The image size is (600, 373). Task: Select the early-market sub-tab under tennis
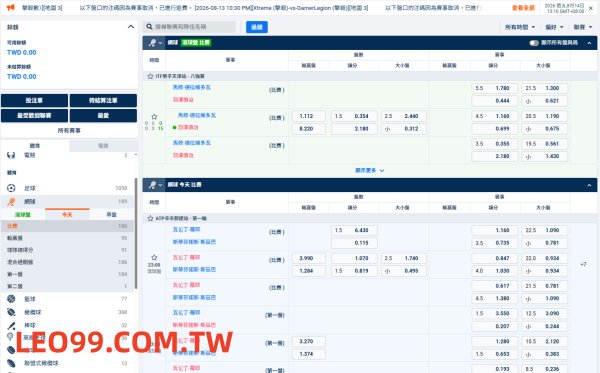click(112, 215)
